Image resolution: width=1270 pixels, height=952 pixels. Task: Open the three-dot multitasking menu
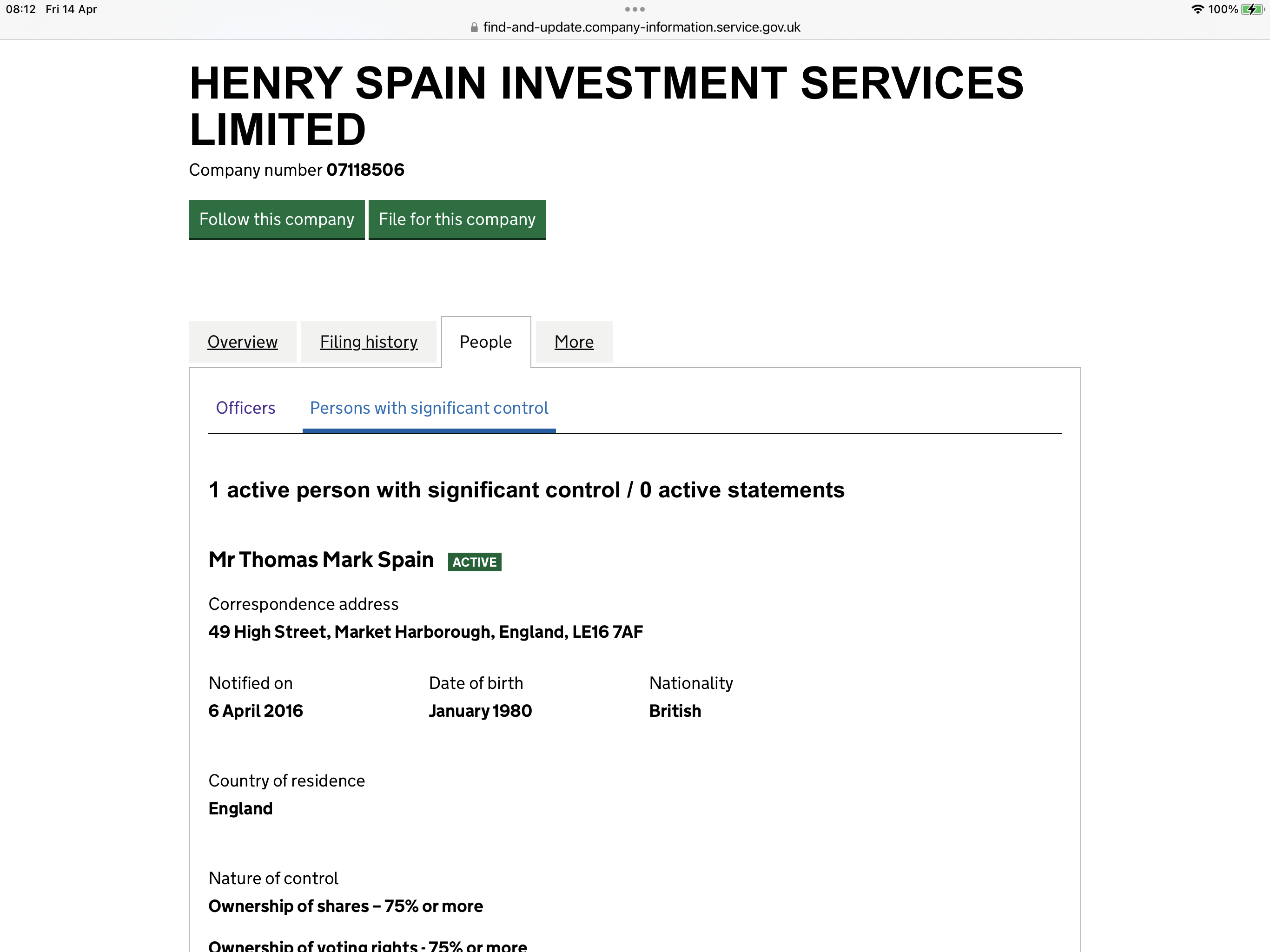tap(635, 9)
